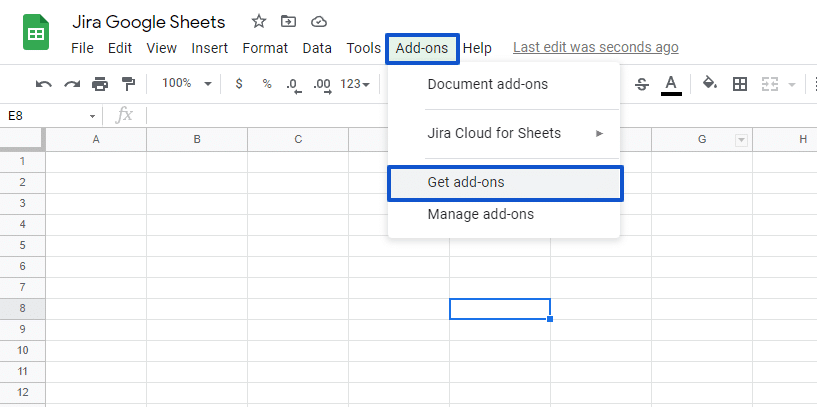Open the column G filter dropdown

[x=741, y=140]
